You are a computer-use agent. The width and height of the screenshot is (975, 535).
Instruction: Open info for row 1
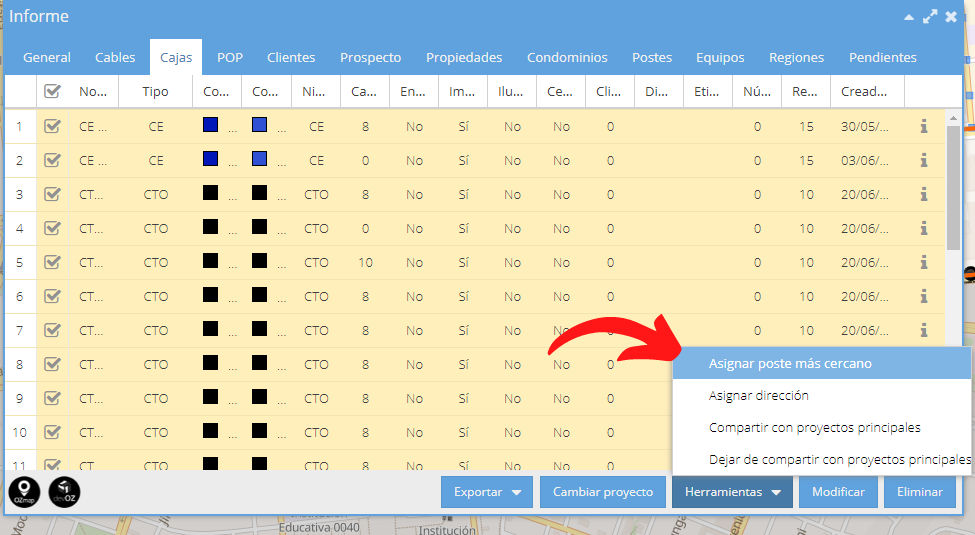pos(924,126)
